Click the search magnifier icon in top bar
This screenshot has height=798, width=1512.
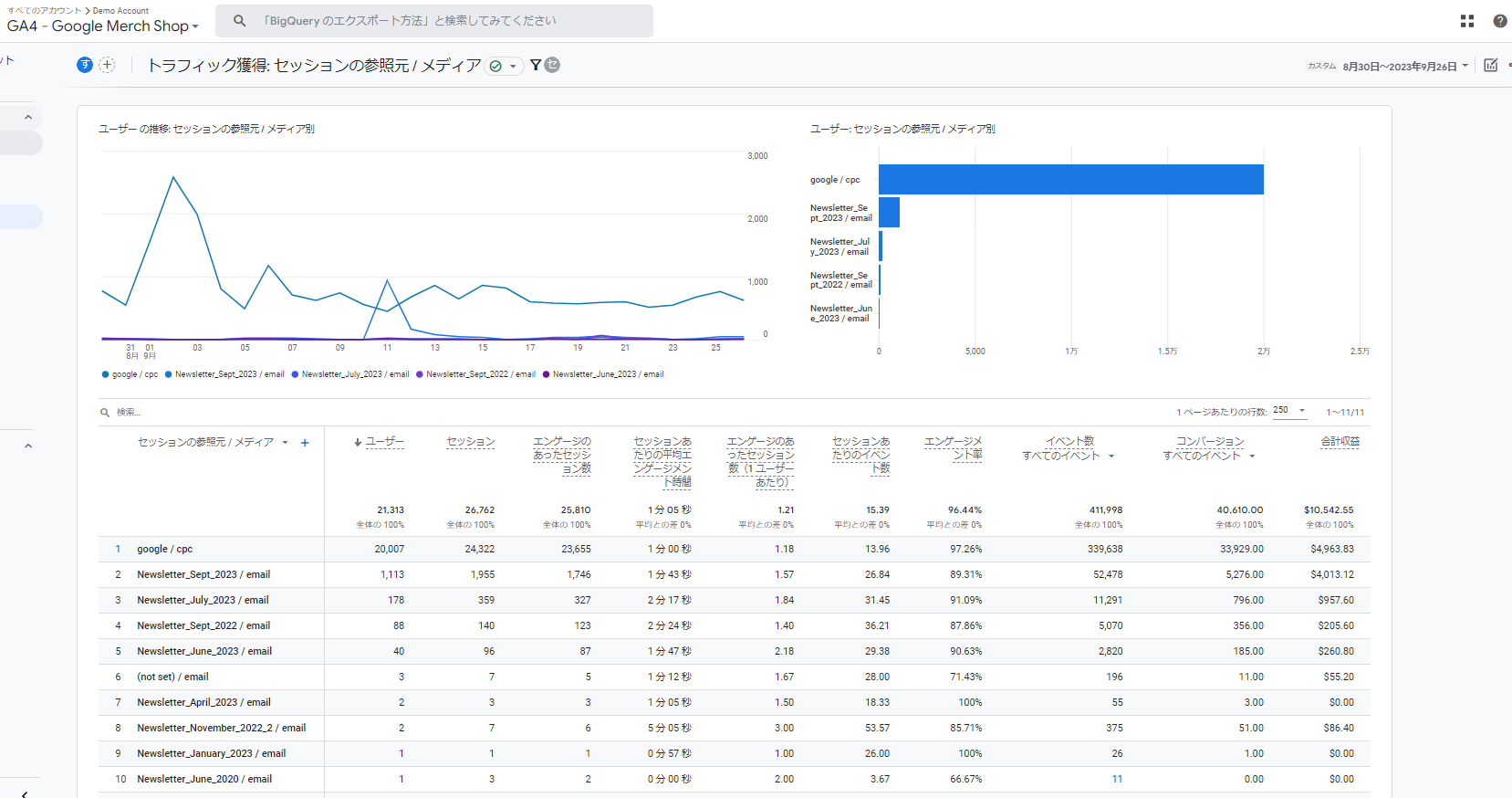coord(239,20)
